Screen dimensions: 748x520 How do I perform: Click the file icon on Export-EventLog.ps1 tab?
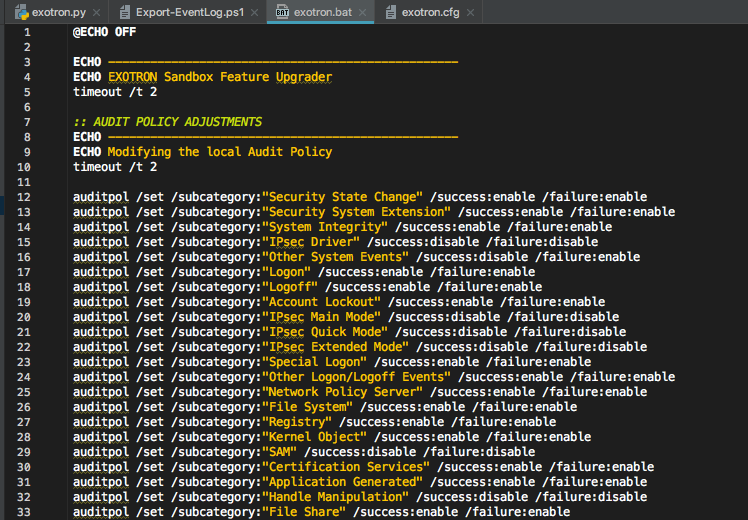click(125, 12)
